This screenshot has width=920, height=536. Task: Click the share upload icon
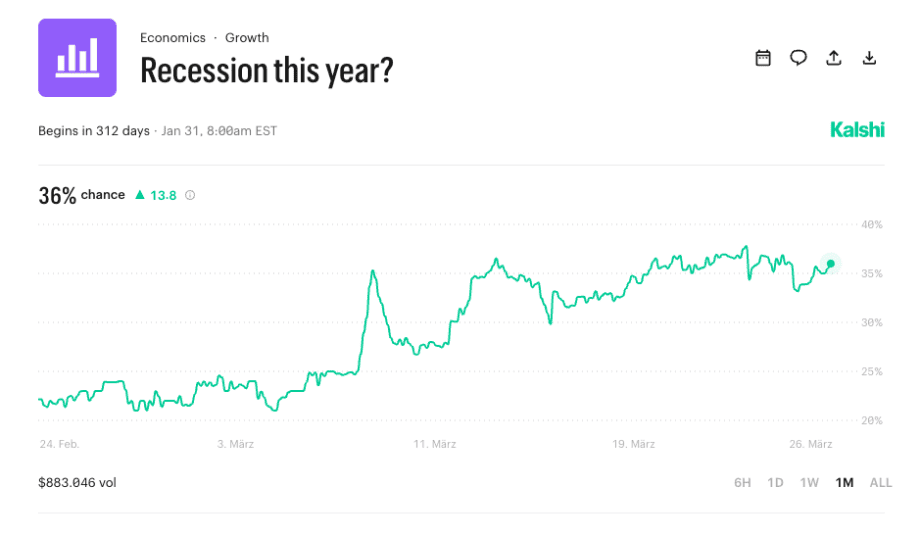[x=834, y=58]
